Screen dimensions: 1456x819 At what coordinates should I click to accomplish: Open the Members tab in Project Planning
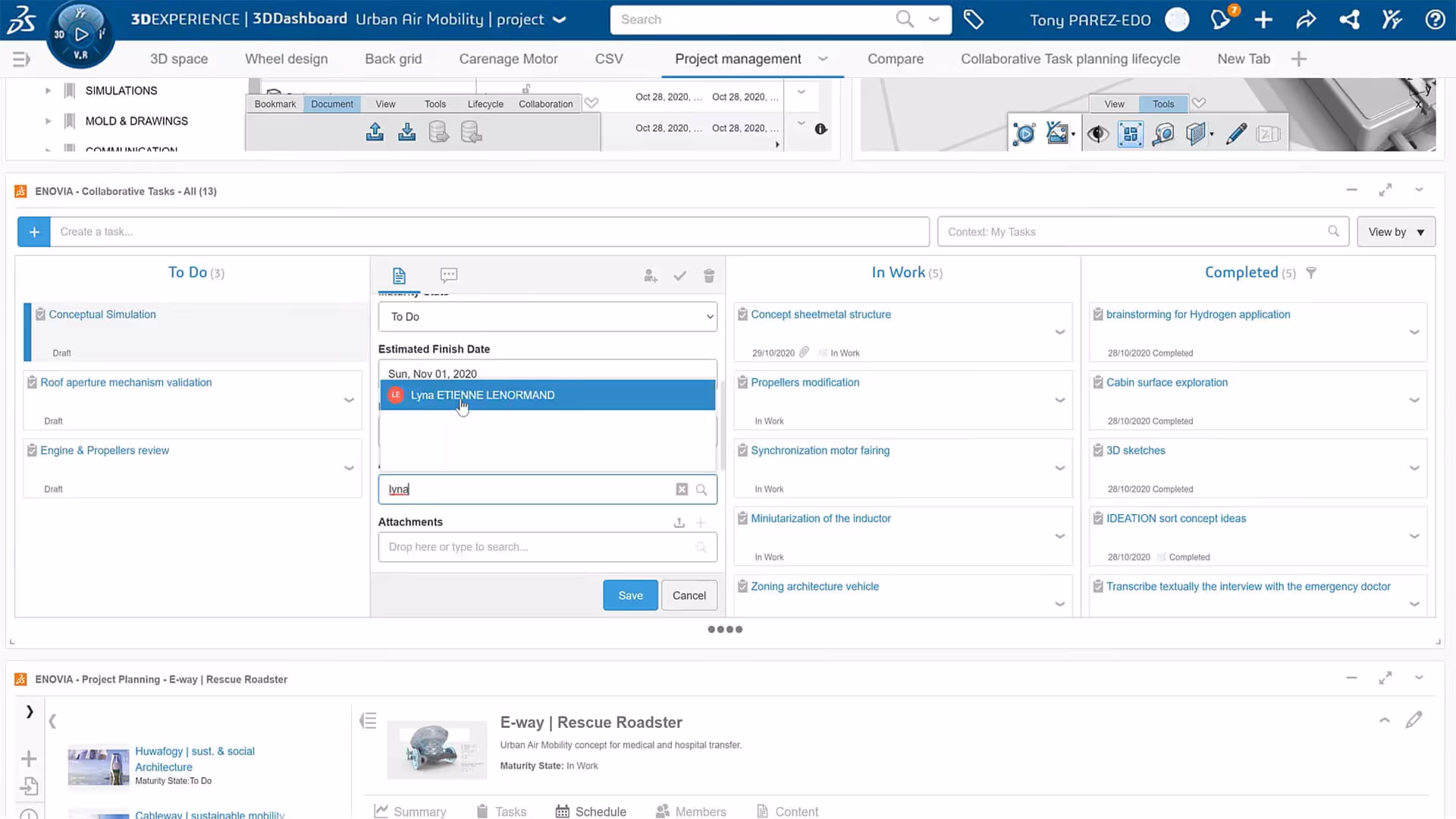pos(691,811)
